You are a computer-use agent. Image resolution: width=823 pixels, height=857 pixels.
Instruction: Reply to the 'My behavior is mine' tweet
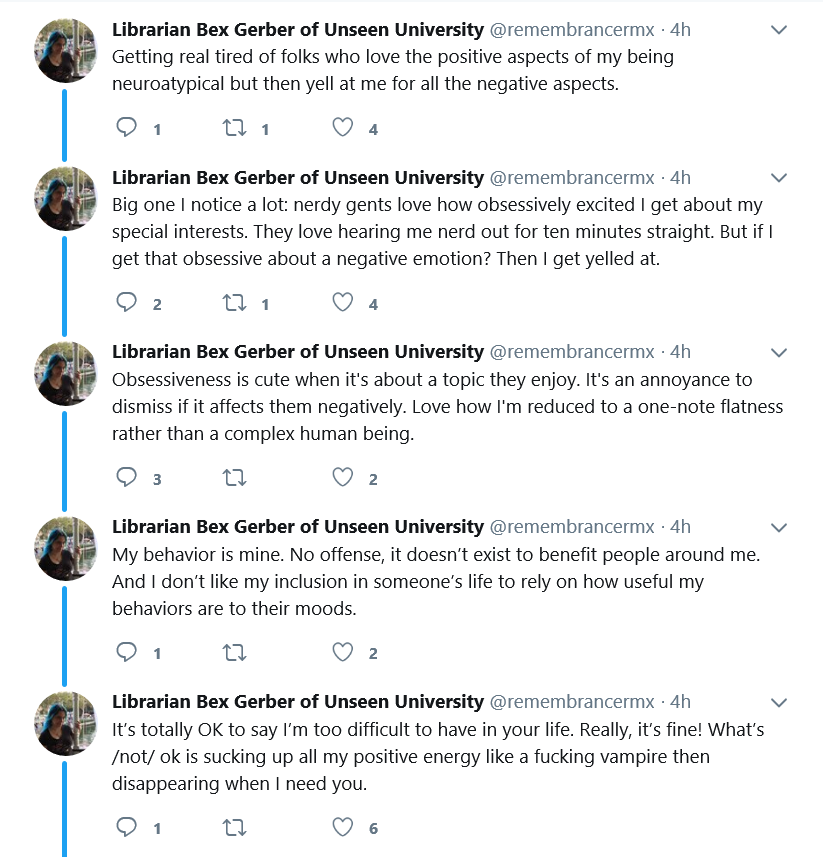126,652
